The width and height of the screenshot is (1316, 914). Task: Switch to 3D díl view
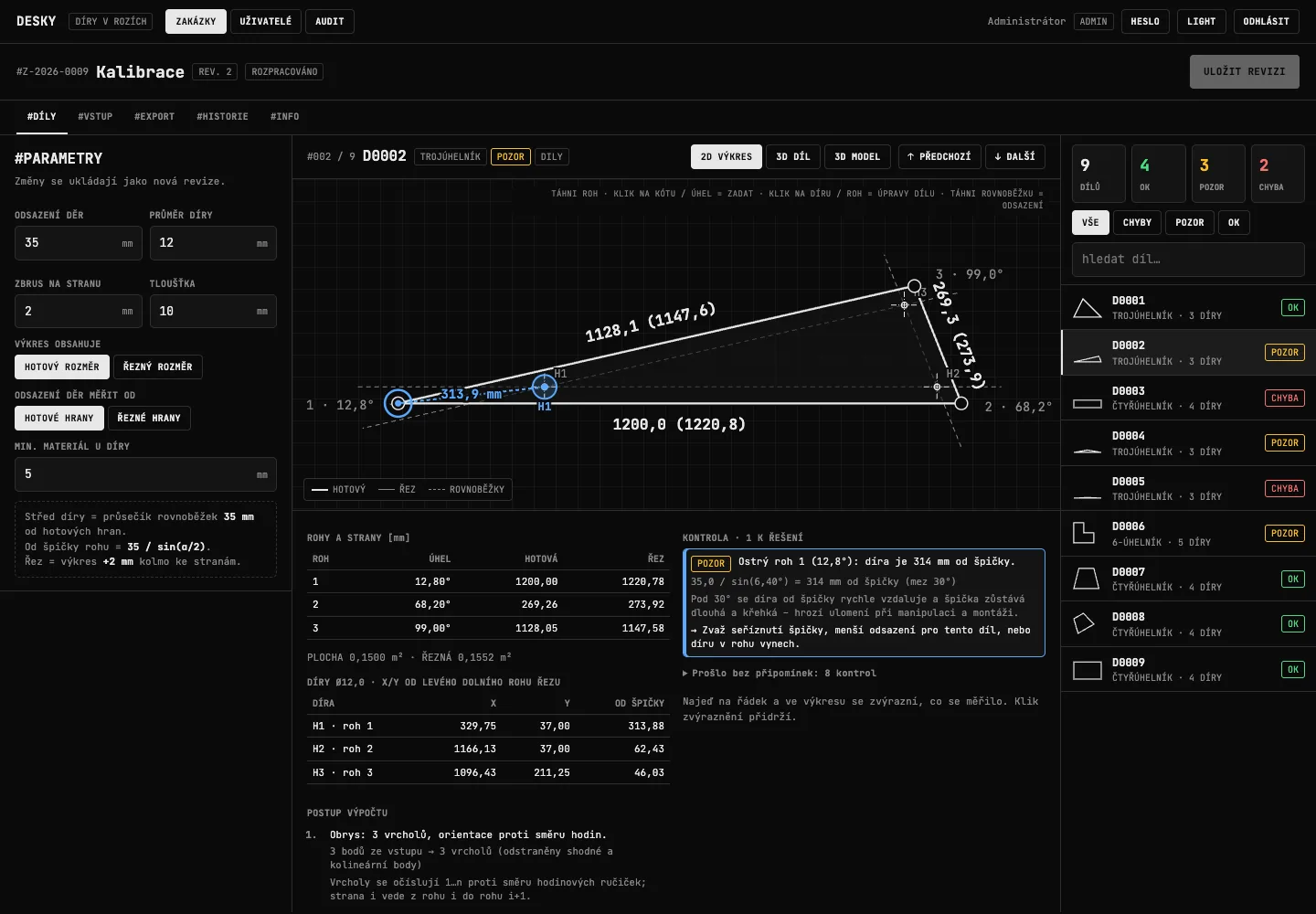(793, 156)
